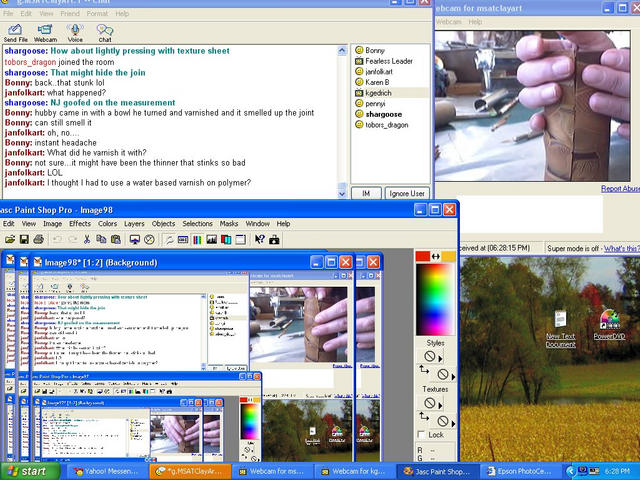Select user Karen B in room list
Image resolution: width=640 pixels, height=480 pixels.
pyautogui.click(x=373, y=82)
